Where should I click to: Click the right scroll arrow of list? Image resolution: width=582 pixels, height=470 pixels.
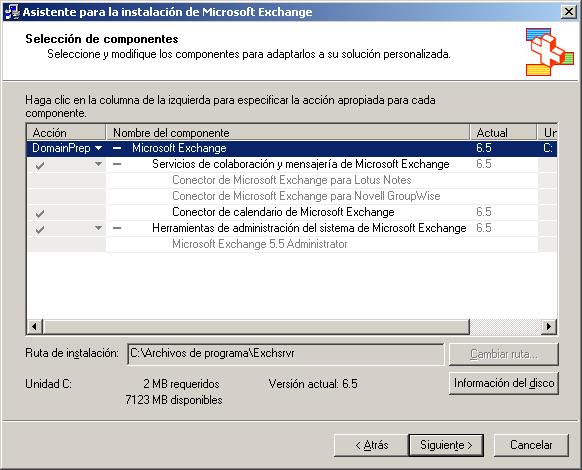549,327
